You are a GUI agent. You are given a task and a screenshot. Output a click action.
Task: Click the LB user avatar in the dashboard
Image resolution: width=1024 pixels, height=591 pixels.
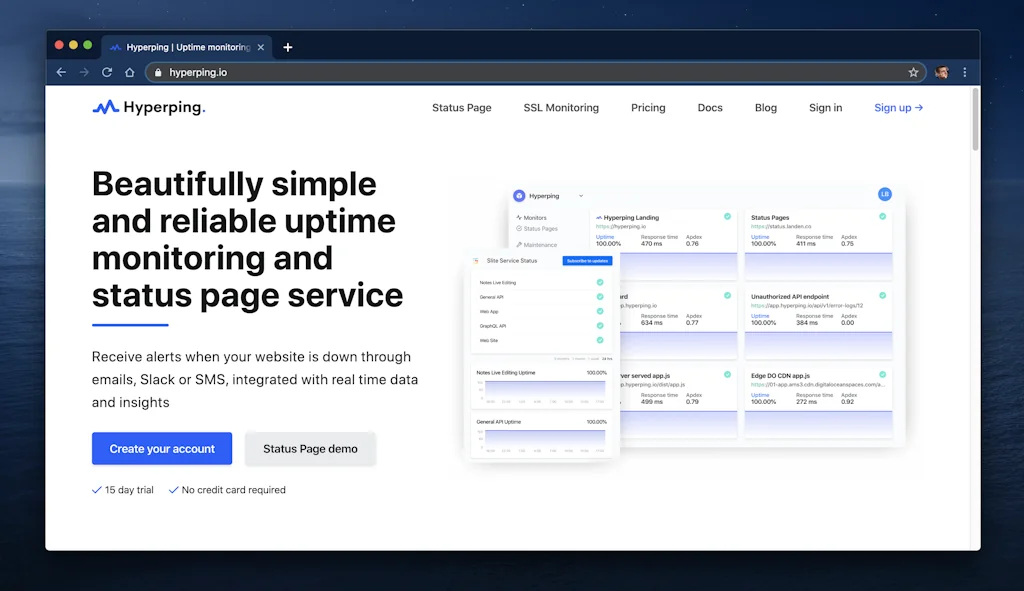click(884, 194)
